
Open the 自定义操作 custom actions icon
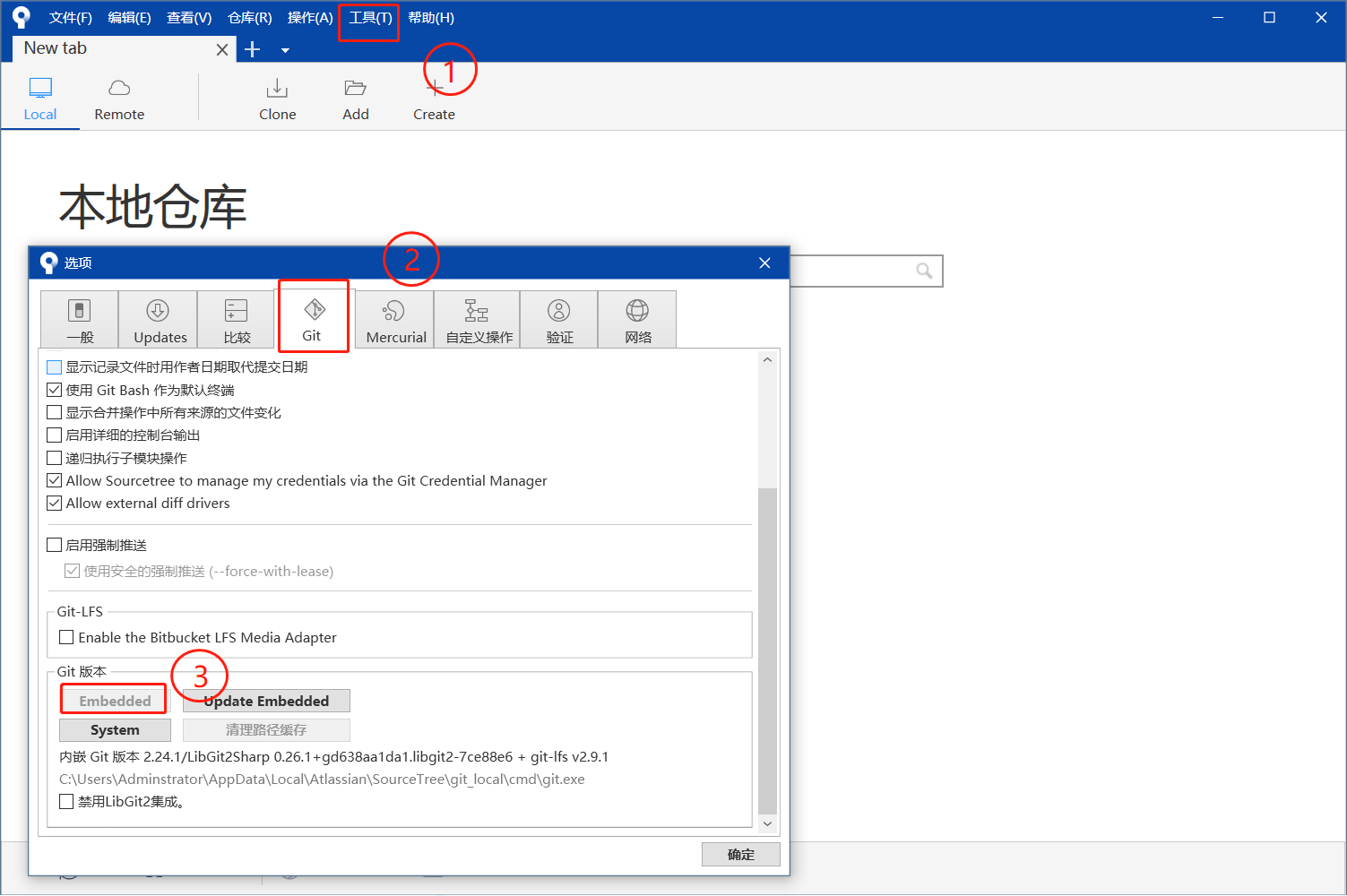pyautogui.click(x=476, y=318)
